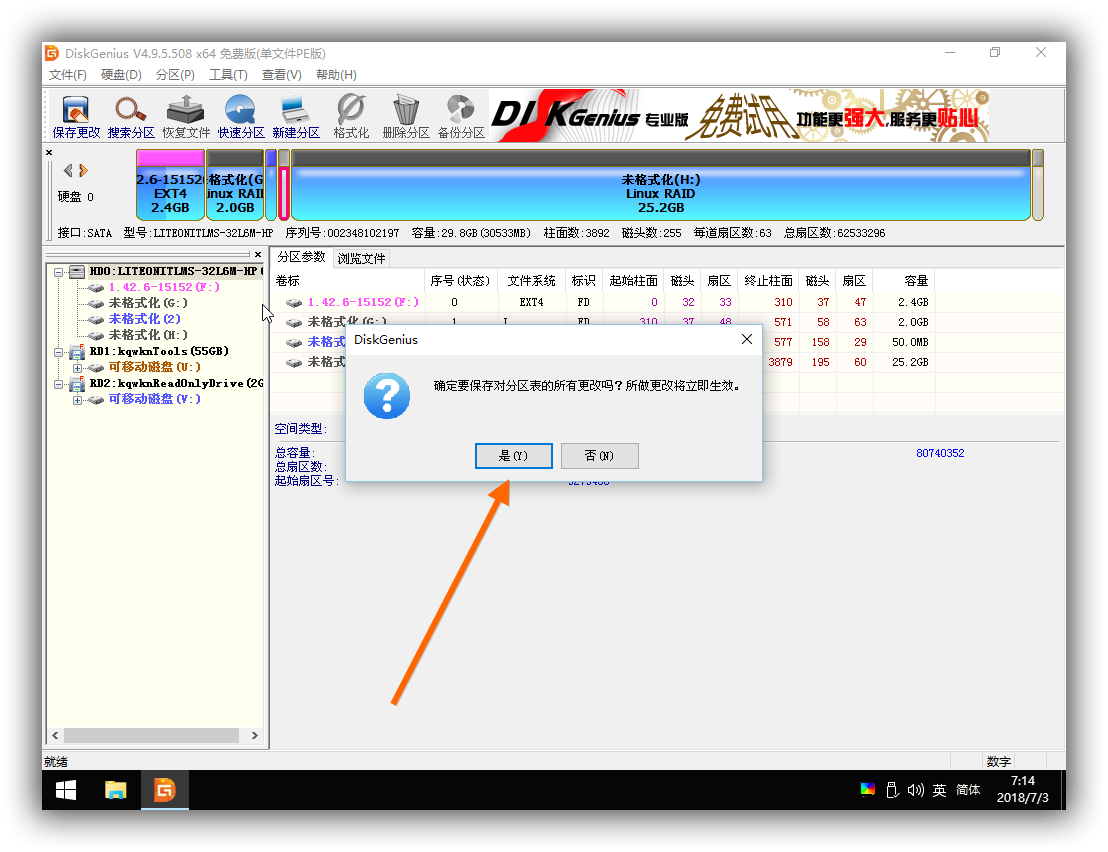Click the DiskGenius banner advertisement
1108x852 pixels.
(738, 115)
